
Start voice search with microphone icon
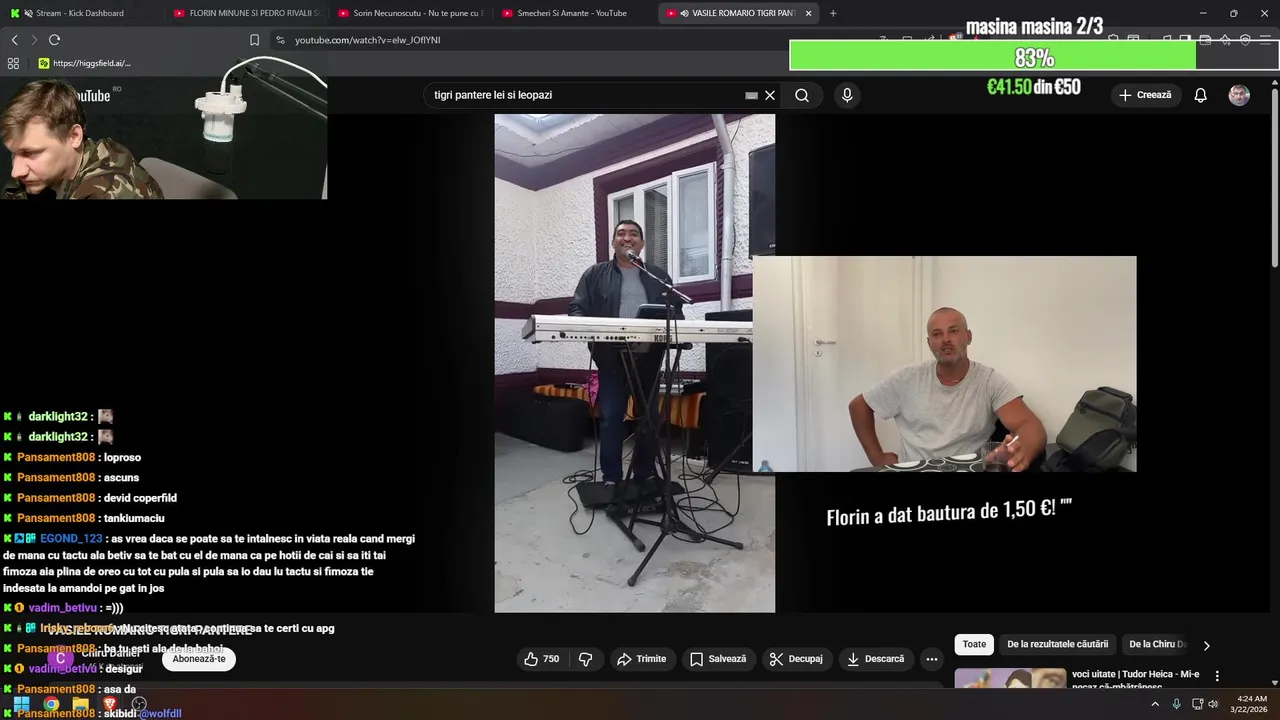[x=847, y=95]
